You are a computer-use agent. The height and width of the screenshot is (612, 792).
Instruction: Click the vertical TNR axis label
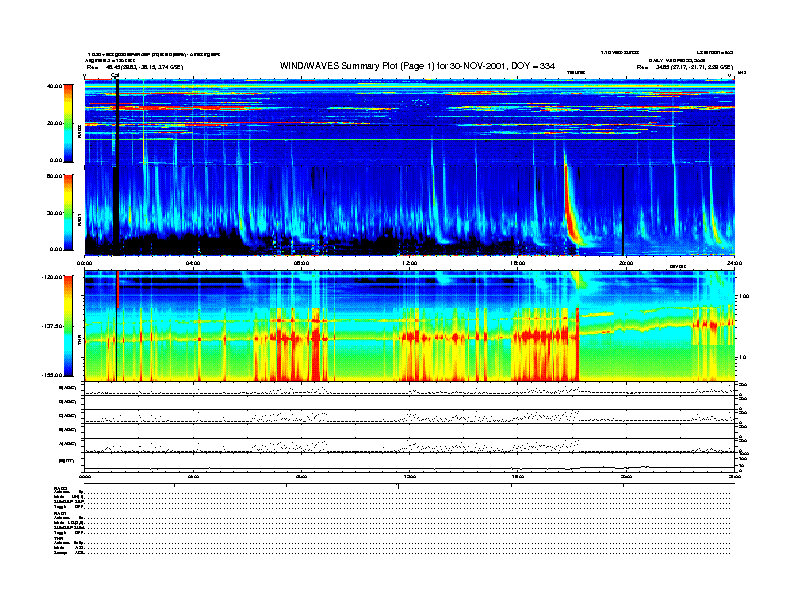point(79,341)
